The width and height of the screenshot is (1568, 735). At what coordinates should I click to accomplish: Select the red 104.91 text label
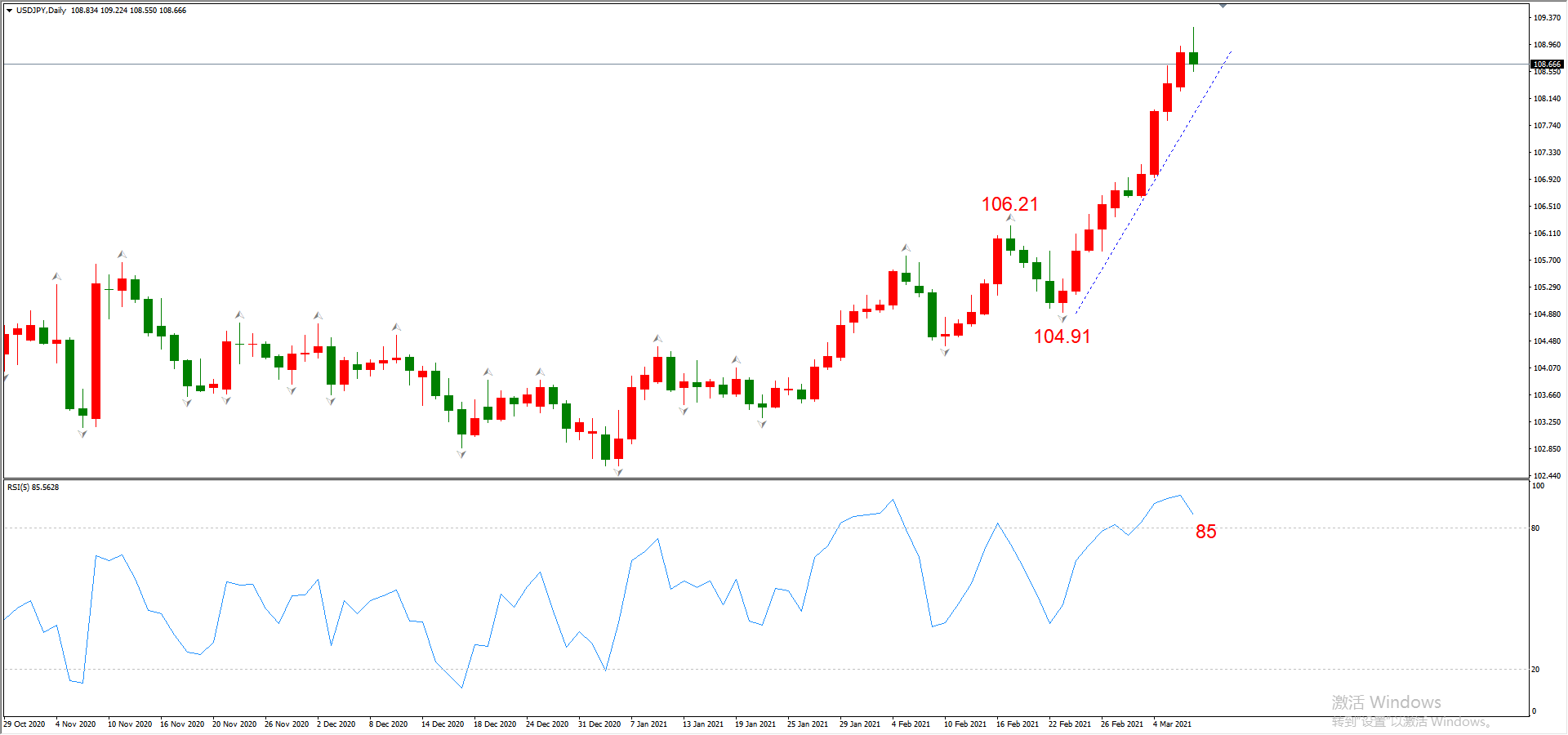(1062, 336)
